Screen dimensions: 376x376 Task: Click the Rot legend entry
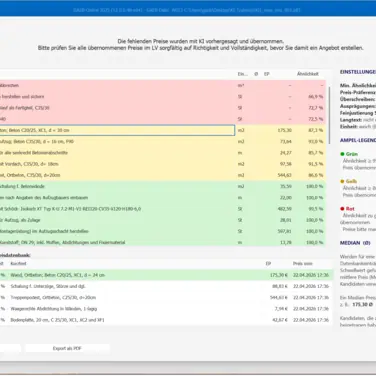pyautogui.click(x=347, y=209)
